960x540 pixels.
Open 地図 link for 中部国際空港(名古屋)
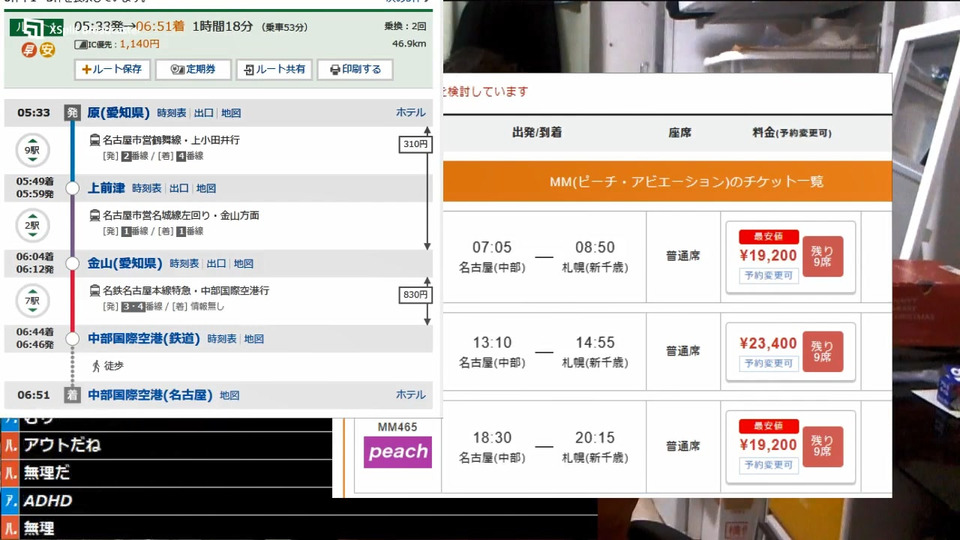(x=230, y=395)
